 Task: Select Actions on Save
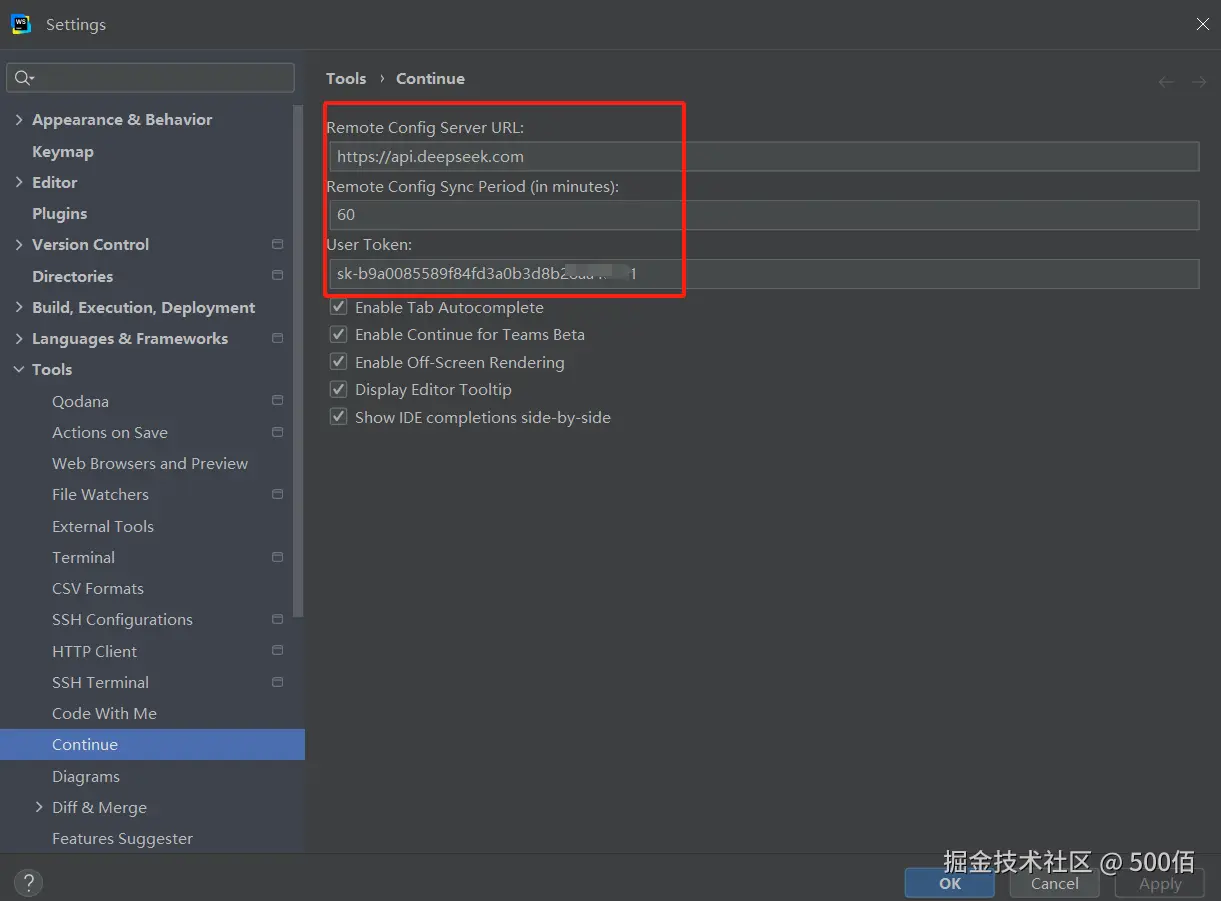click(110, 432)
